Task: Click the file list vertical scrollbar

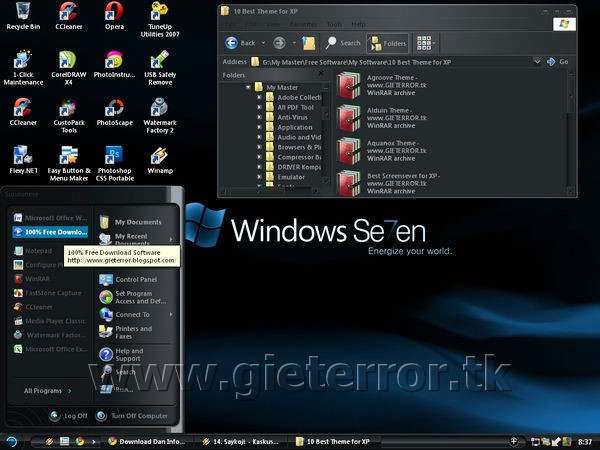Action: coord(571,130)
